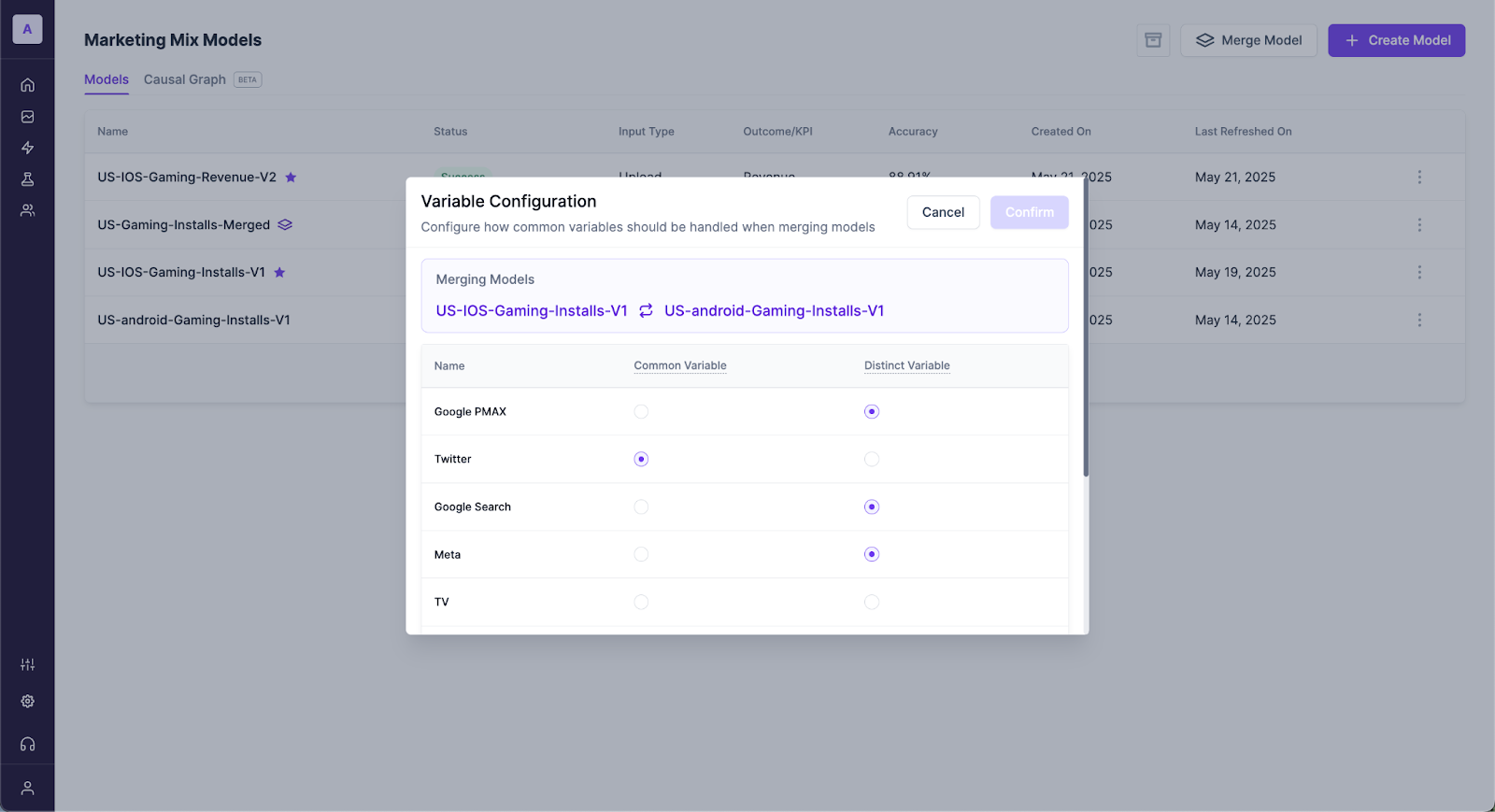The height and width of the screenshot is (812, 1495).
Task: Open row menu for US-Gaming-Installs-Merged
Action: coord(1419,225)
